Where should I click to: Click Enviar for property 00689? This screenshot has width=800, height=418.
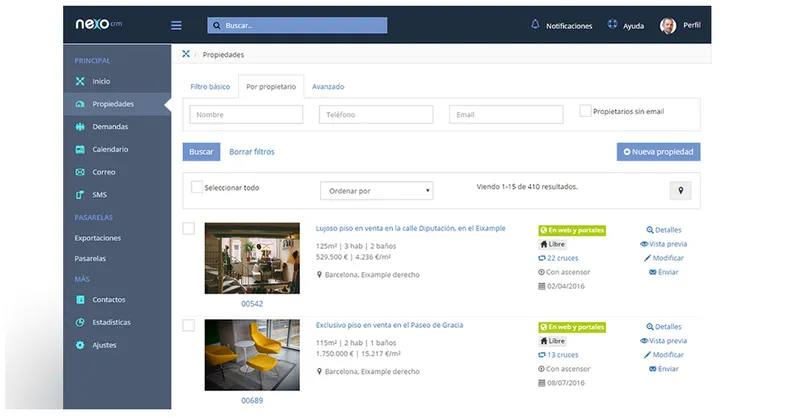[x=664, y=369]
